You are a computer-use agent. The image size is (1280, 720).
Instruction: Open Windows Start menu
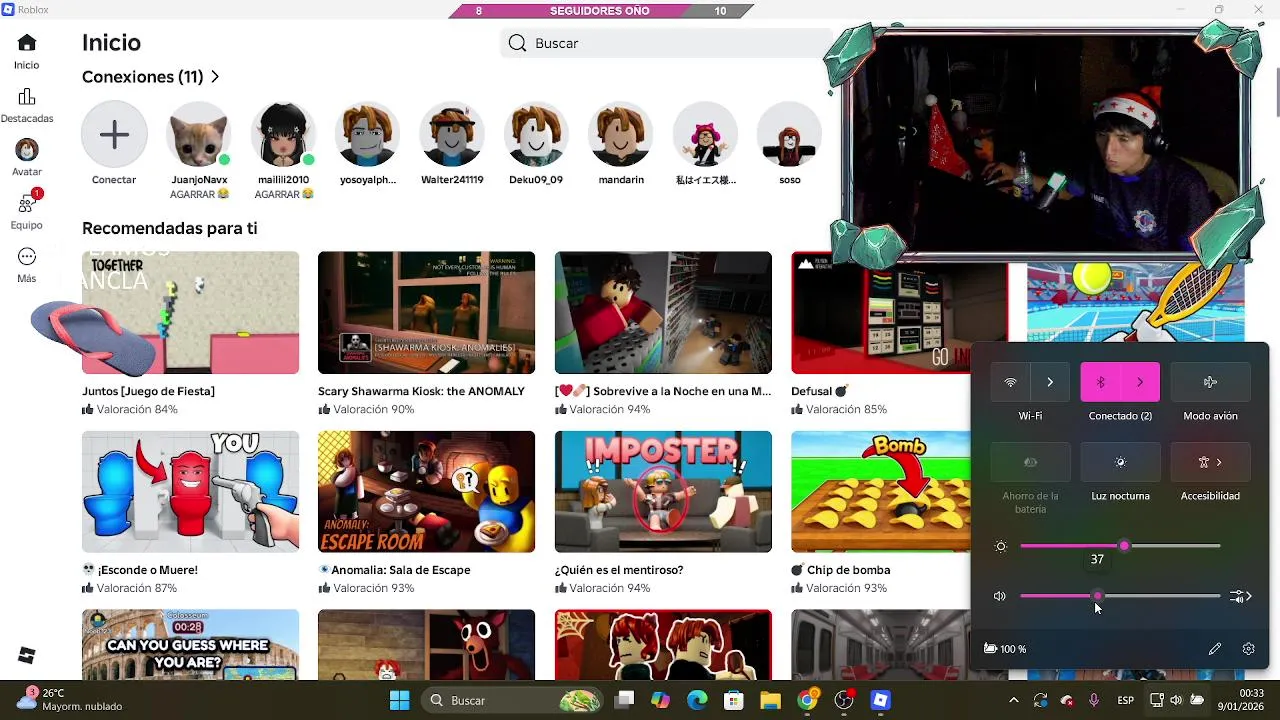click(399, 700)
